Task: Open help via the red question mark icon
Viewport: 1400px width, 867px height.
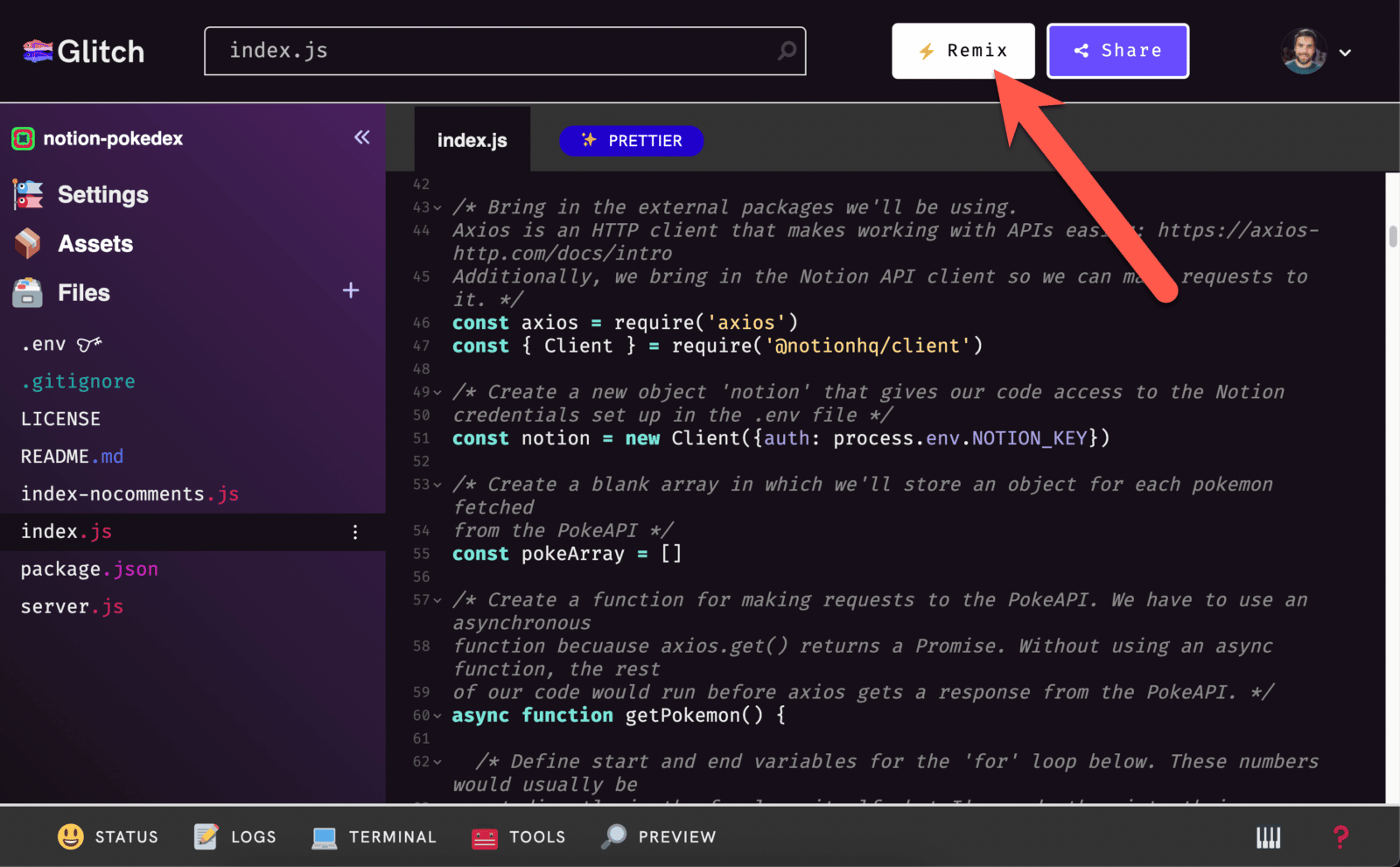Action: (x=1340, y=836)
